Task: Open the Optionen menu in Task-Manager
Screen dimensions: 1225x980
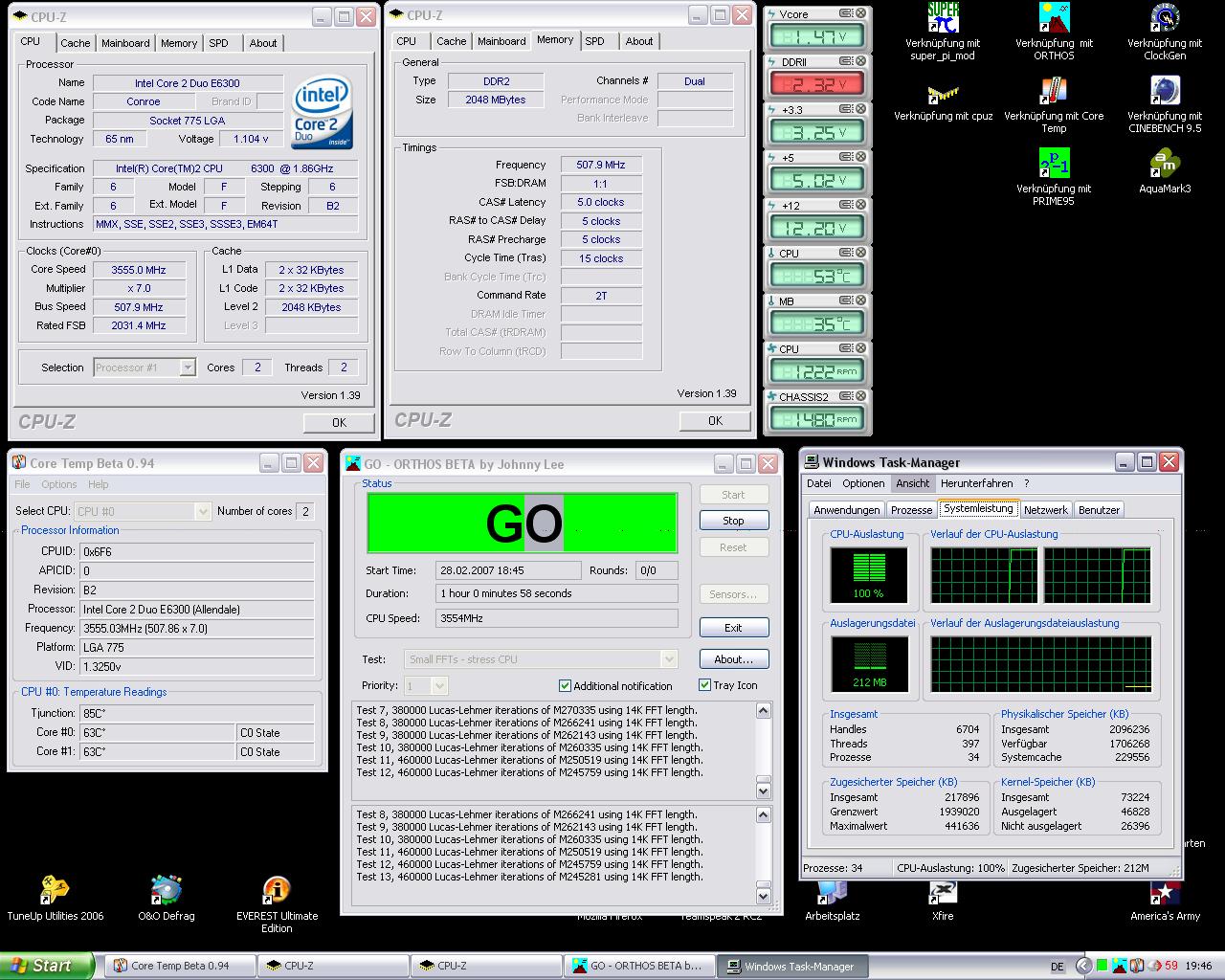Action: (863, 483)
